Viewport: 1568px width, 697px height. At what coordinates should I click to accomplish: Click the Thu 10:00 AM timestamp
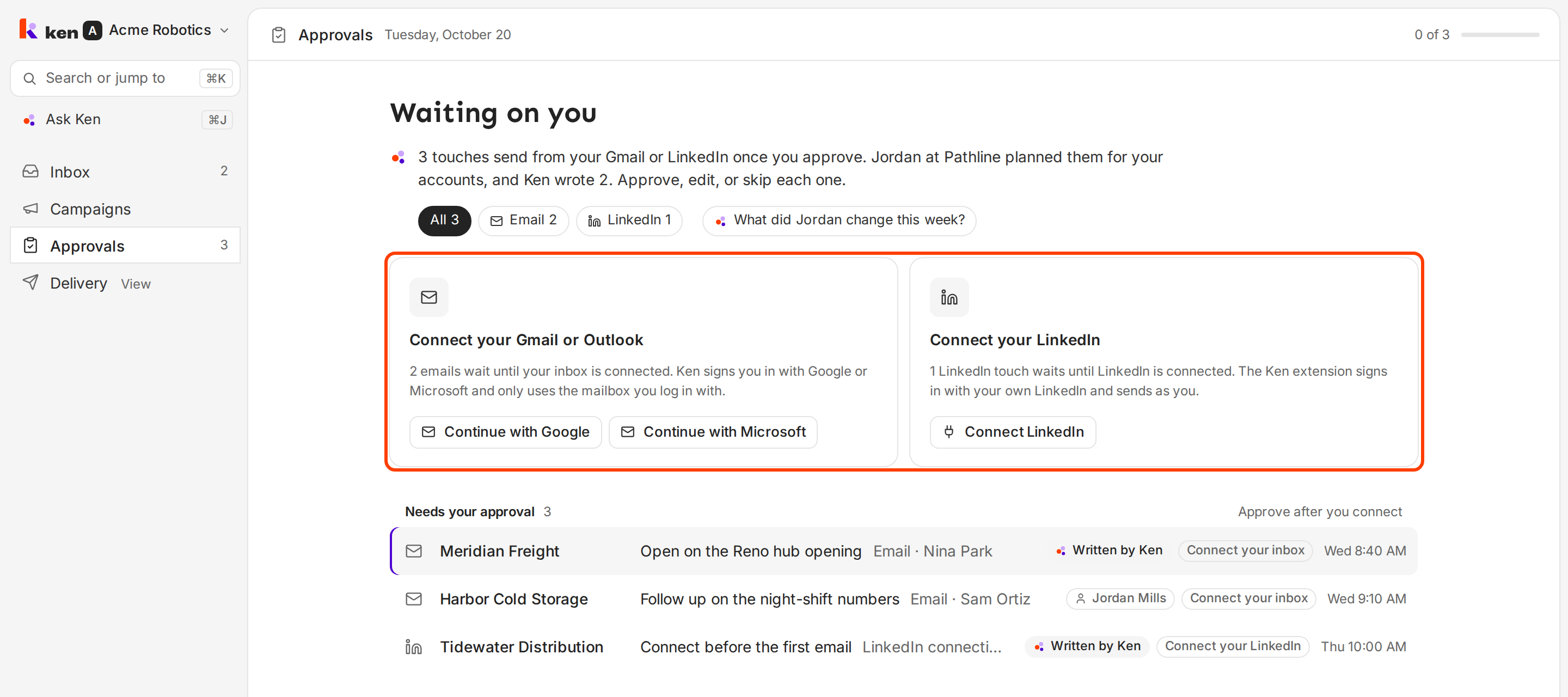coord(1364,647)
